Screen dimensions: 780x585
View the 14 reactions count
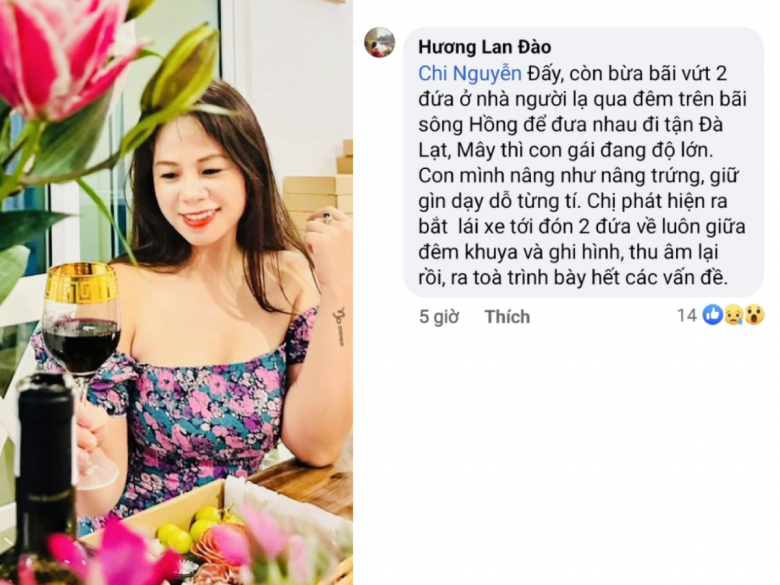686,315
